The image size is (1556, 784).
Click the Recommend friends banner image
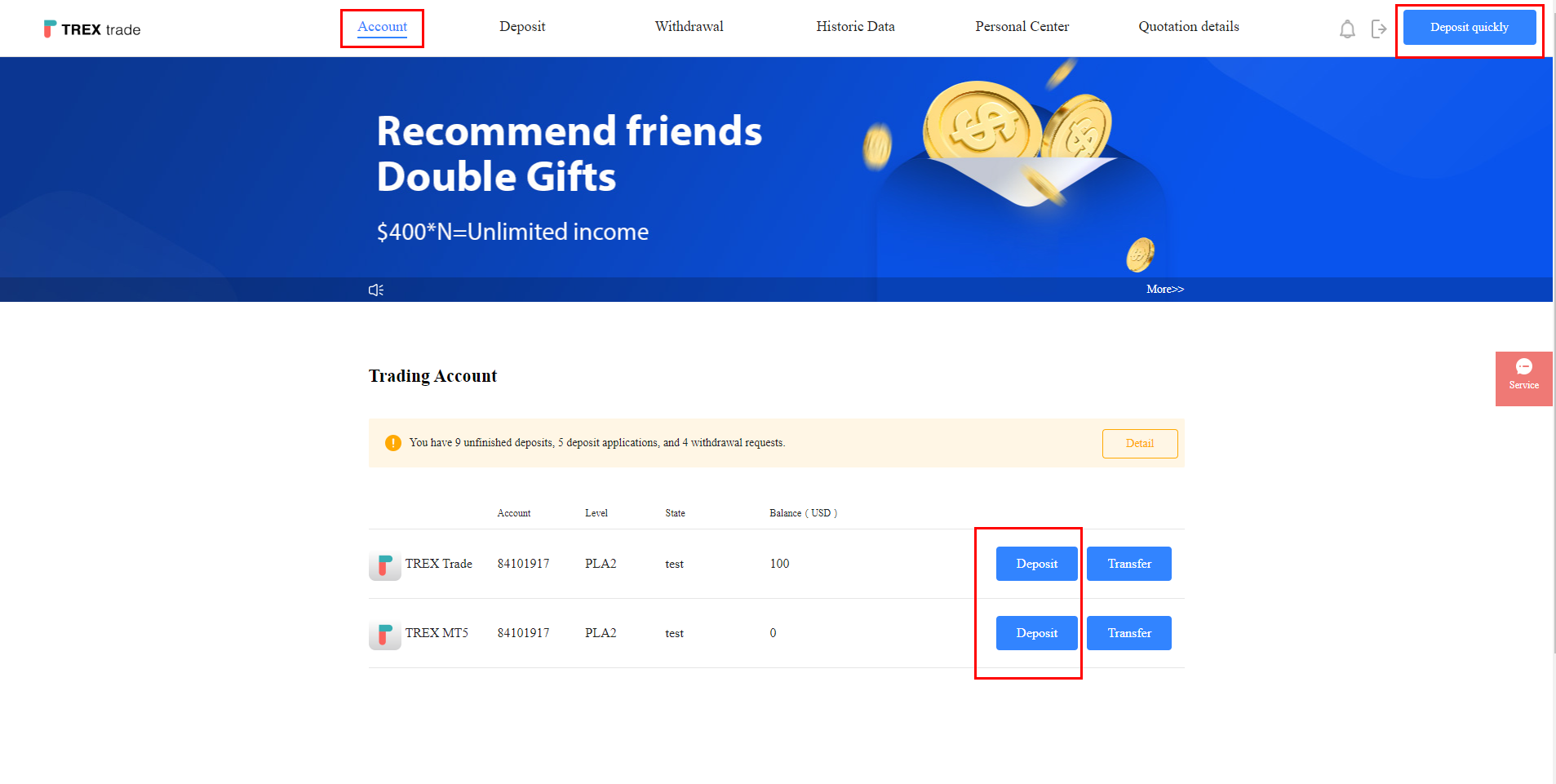tap(776, 167)
